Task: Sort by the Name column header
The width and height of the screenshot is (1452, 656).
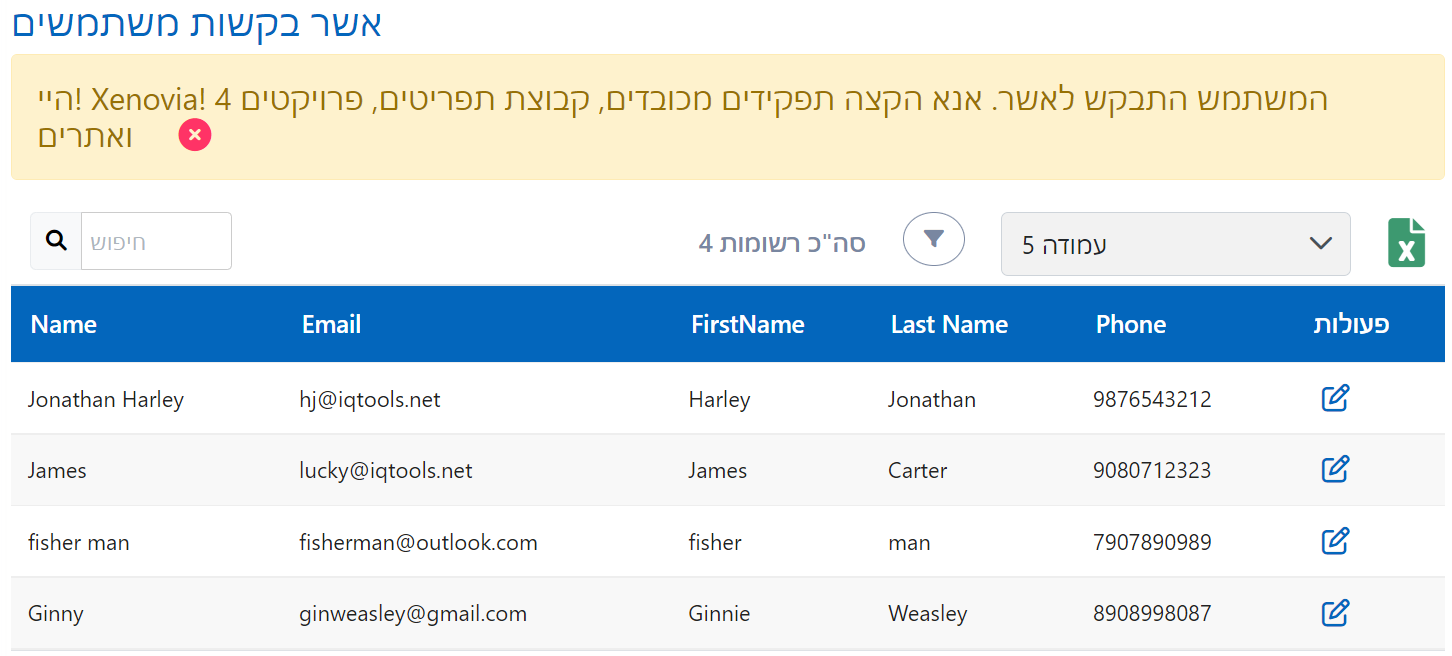Action: click(64, 325)
